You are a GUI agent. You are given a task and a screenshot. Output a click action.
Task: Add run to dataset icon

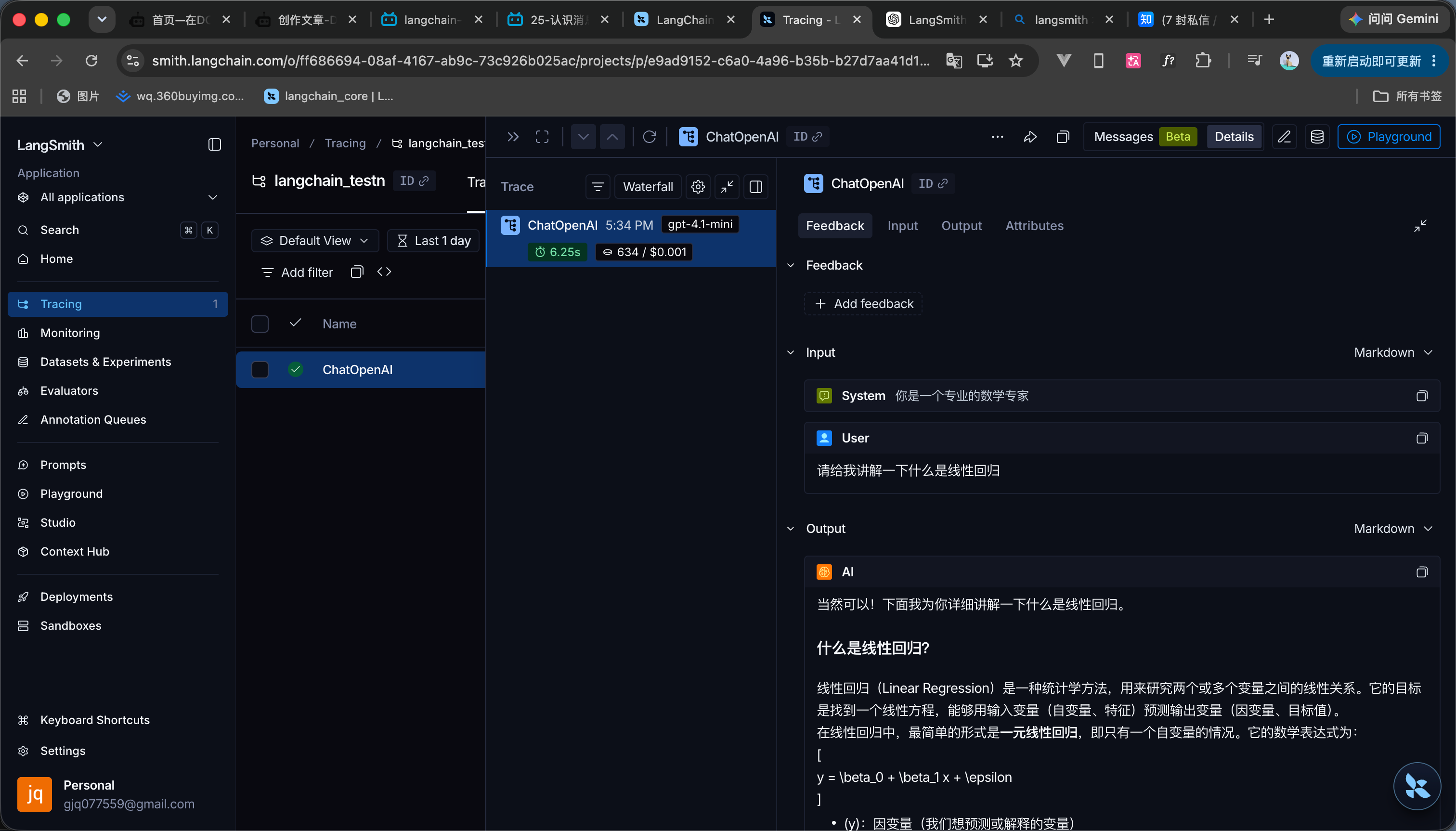1317,137
